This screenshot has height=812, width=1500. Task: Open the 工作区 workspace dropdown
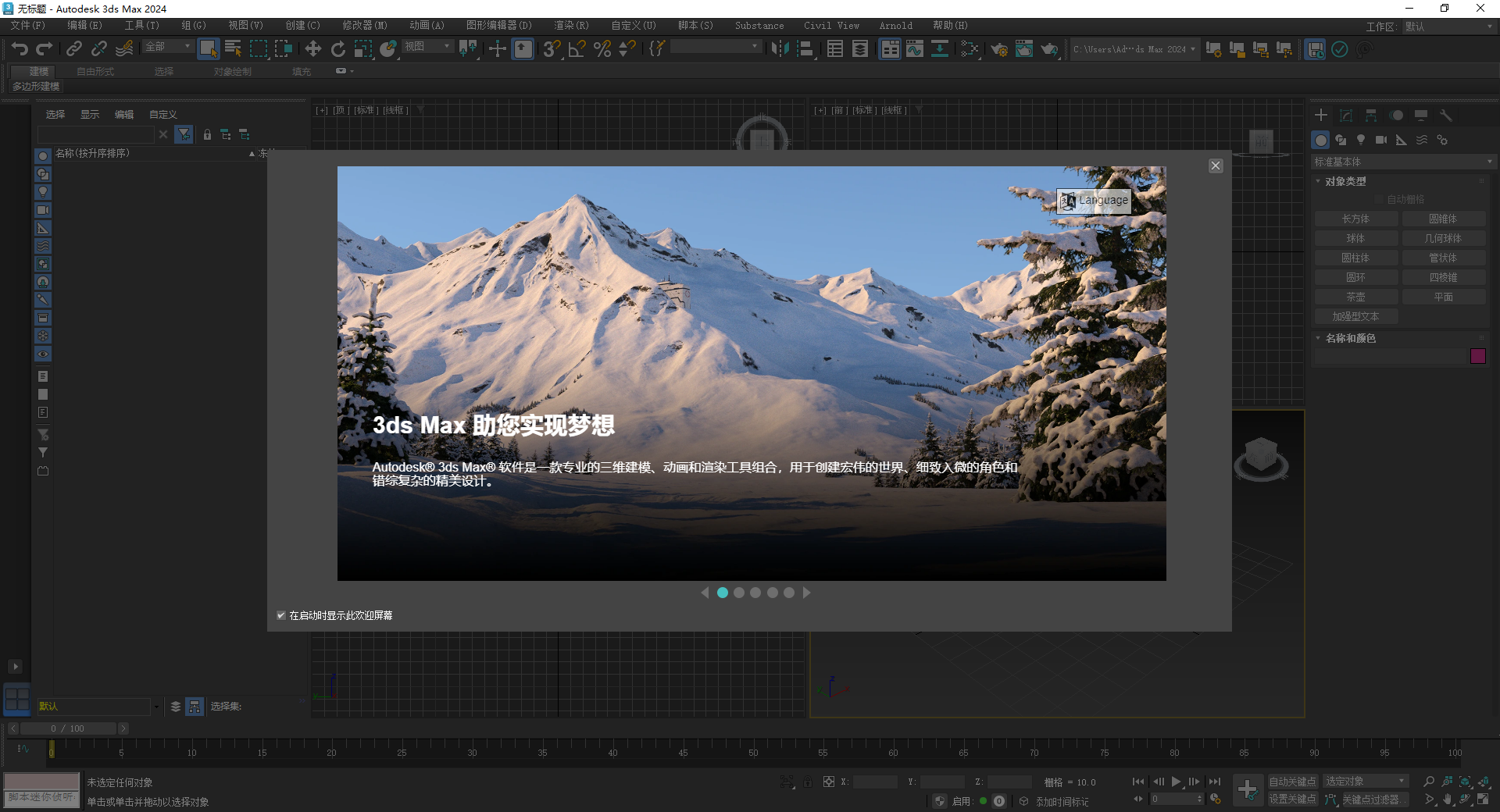(1448, 27)
